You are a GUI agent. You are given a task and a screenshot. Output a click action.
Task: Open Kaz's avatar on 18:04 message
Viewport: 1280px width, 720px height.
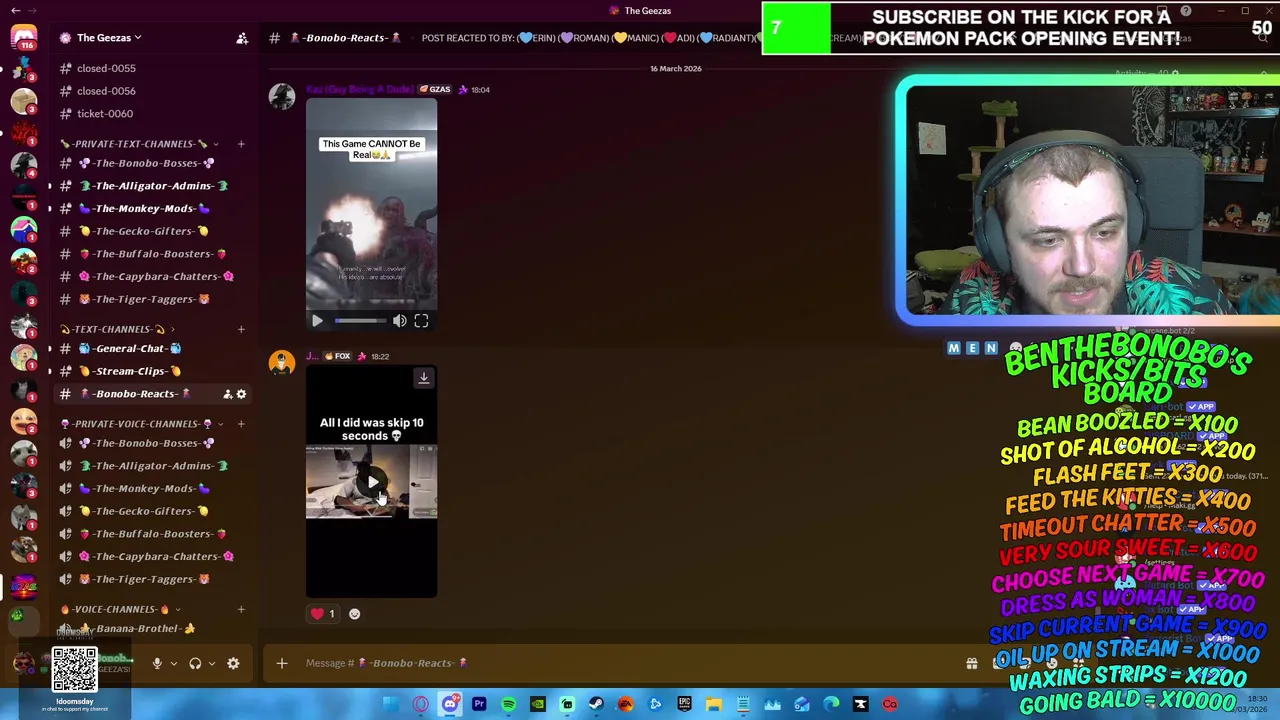(x=282, y=96)
